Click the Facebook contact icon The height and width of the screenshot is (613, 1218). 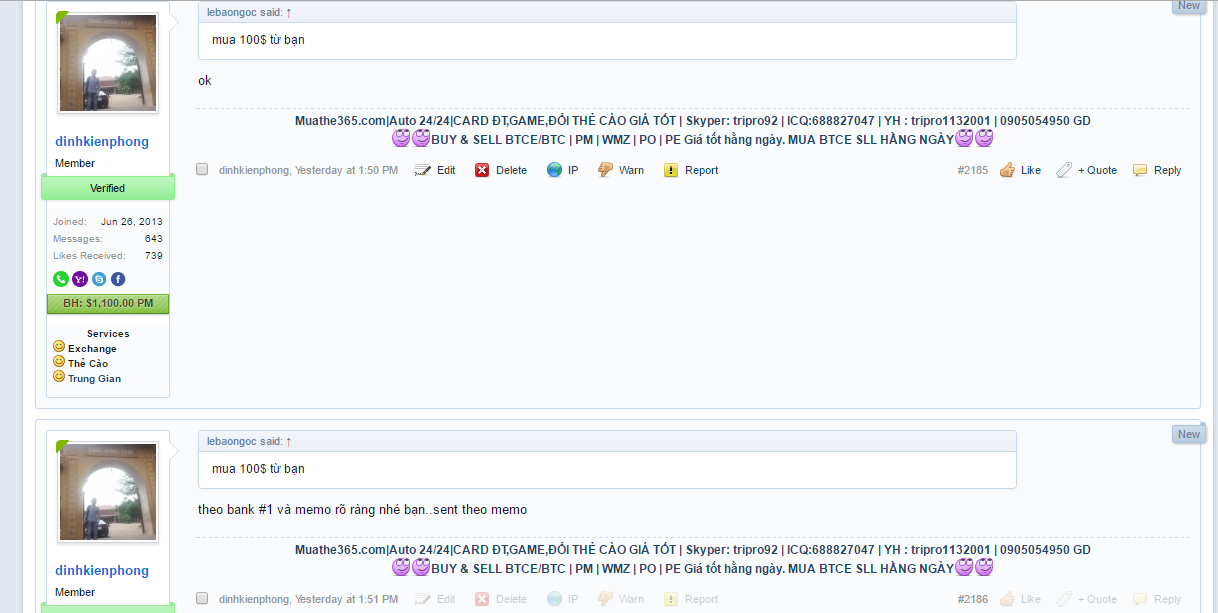pos(118,279)
